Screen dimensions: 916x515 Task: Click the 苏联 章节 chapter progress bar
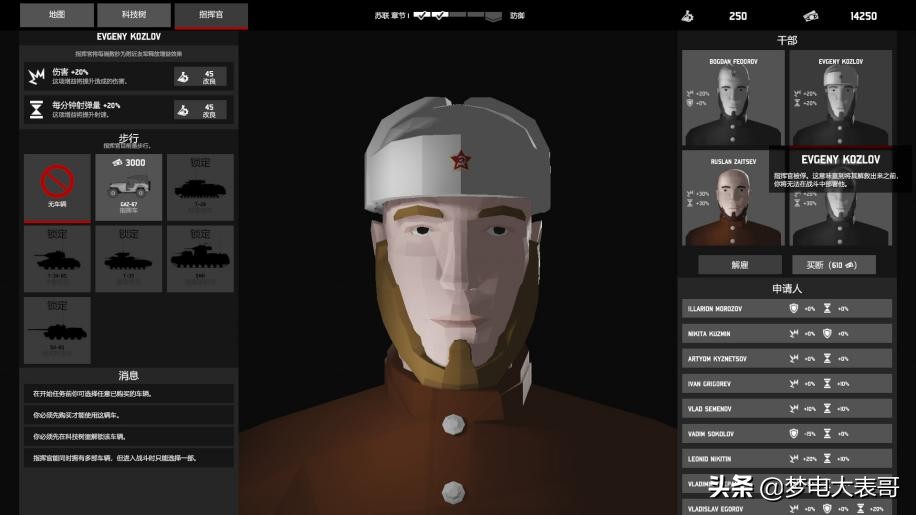point(457,16)
